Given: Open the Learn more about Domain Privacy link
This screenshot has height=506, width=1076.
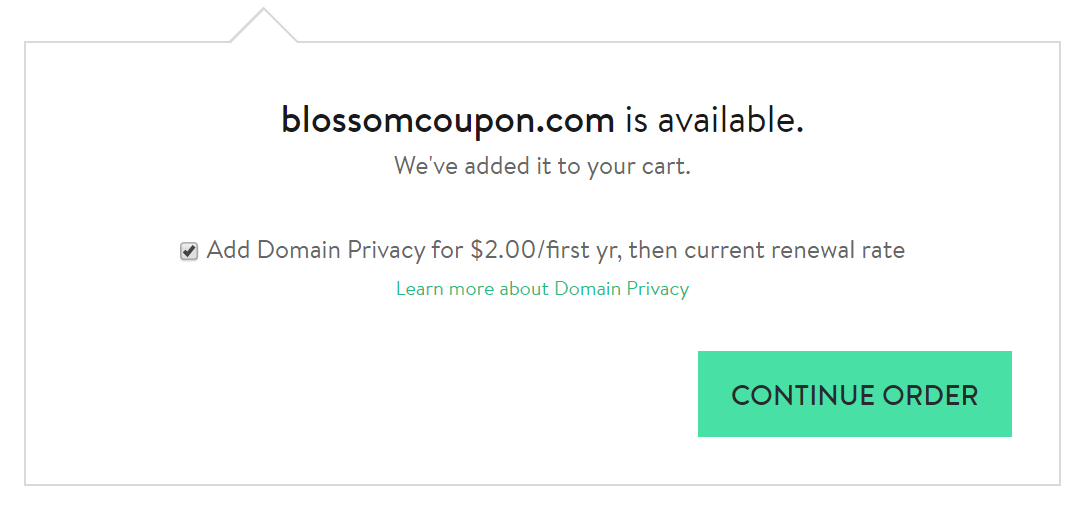Looking at the screenshot, I should tap(542, 288).
